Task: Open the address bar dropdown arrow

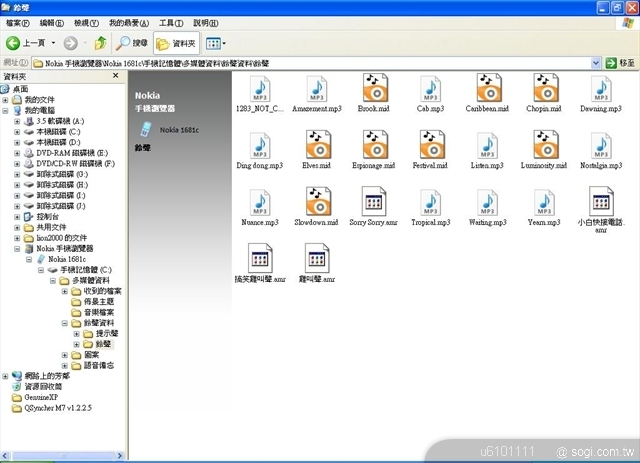Action: tap(596, 63)
